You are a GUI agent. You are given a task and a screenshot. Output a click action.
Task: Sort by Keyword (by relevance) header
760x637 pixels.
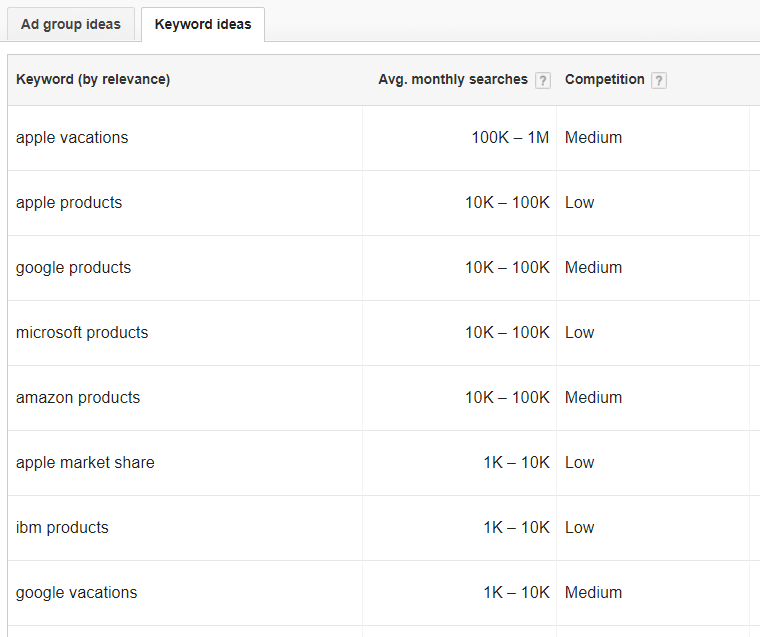tap(93, 80)
